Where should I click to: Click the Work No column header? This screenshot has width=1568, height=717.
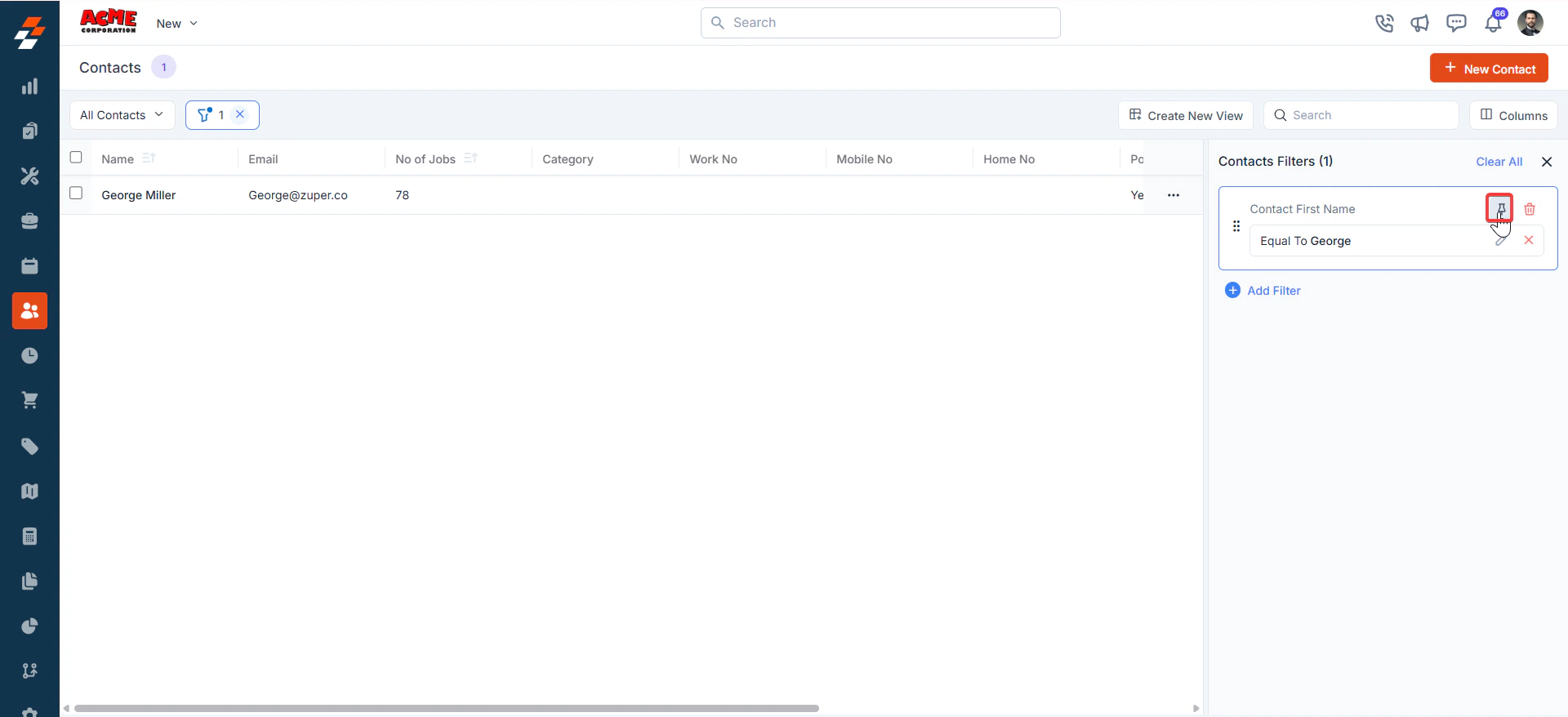713,159
